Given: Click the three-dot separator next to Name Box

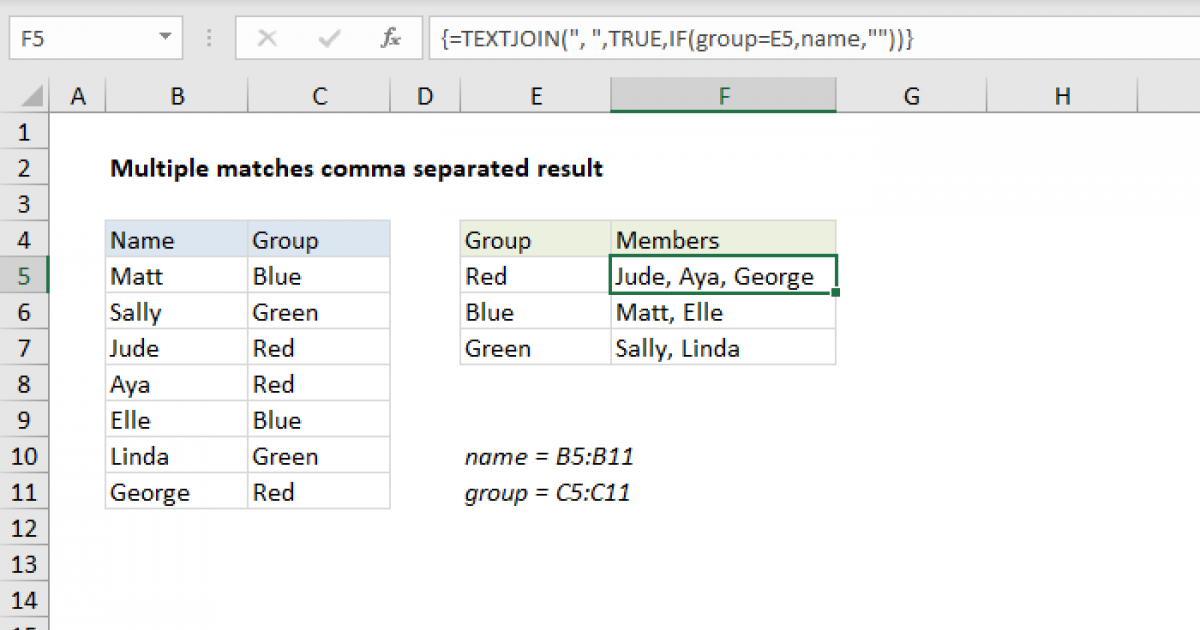Looking at the screenshot, I should pyautogui.click(x=208, y=38).
